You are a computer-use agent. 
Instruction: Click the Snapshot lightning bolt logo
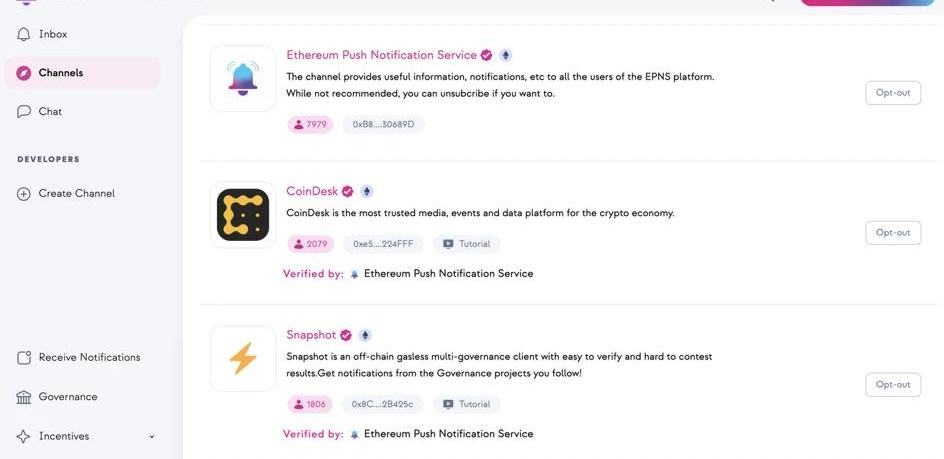click(x=243, y=358)
